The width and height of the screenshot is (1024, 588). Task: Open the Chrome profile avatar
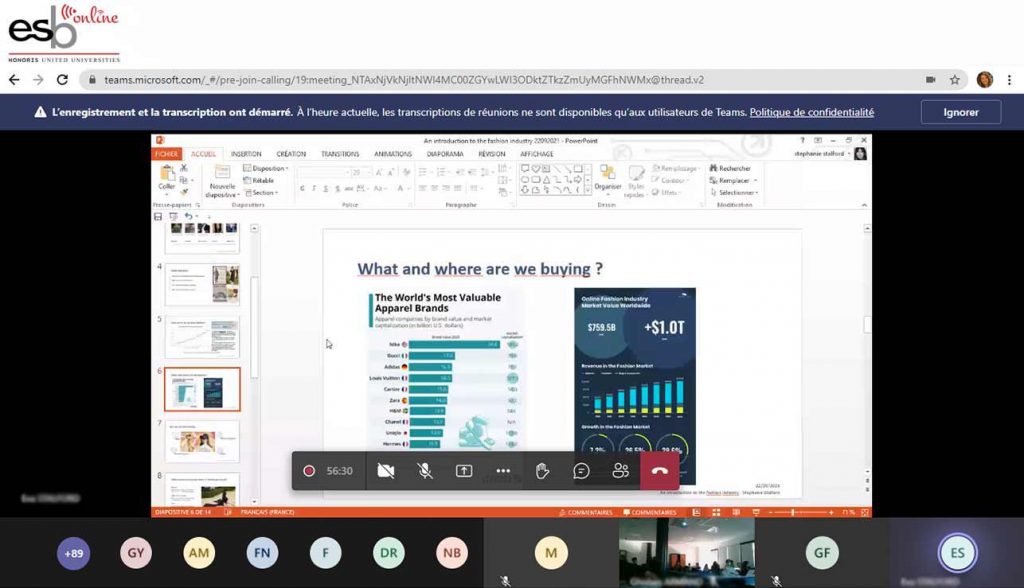[x=985, y=80]
